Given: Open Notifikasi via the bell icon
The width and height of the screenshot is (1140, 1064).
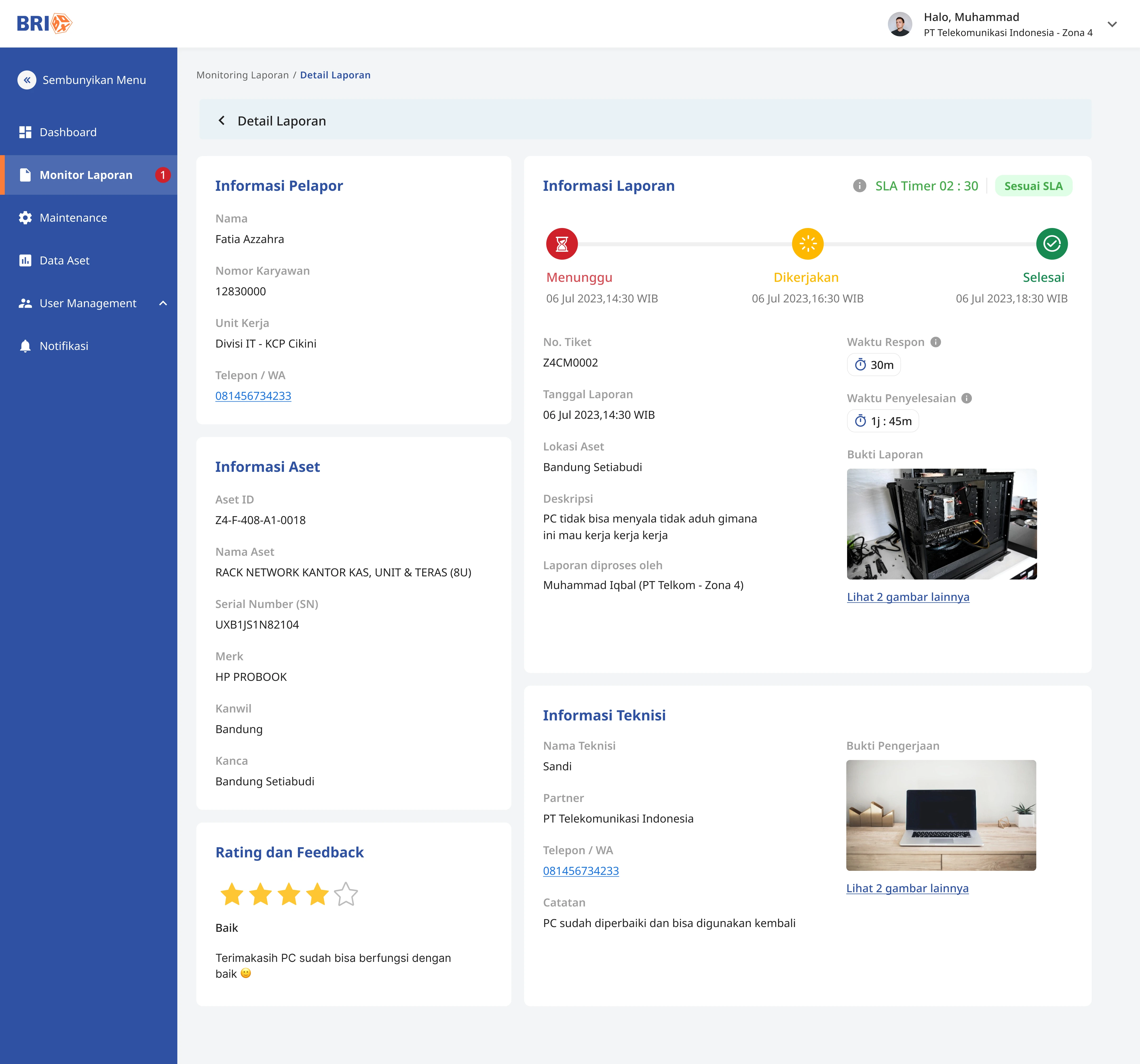Looking at the screenshot, I should coord(25,345).
